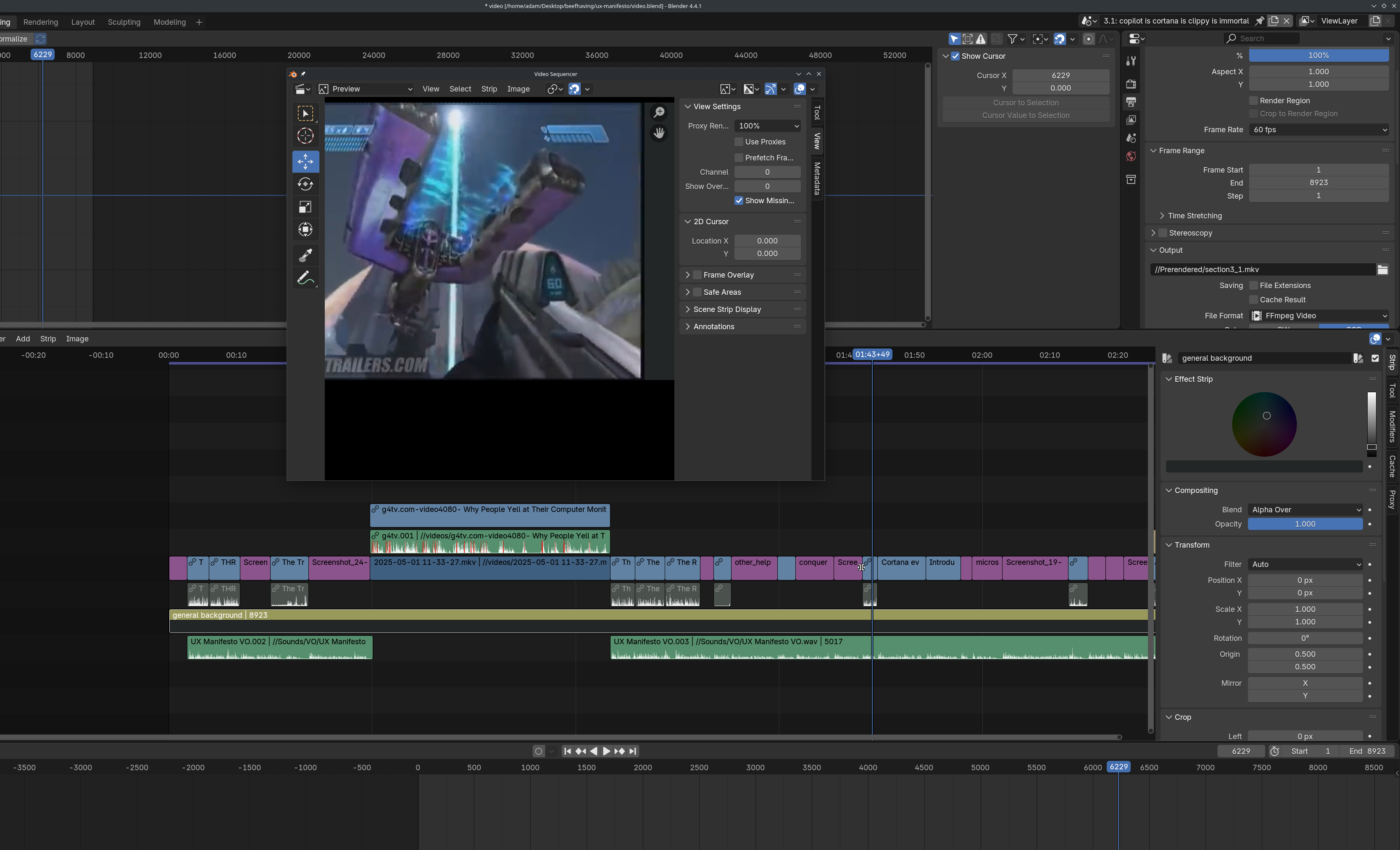
Task: Jump to start frame playback button
Action: point(567,751)
